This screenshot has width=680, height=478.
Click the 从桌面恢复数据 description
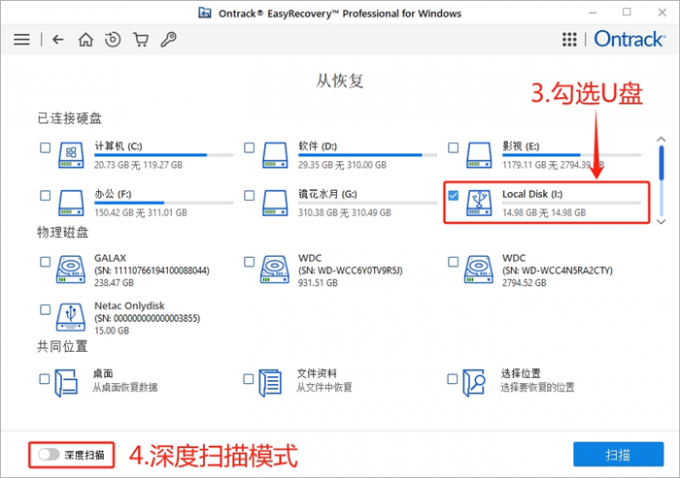click(x=125, y=387)
